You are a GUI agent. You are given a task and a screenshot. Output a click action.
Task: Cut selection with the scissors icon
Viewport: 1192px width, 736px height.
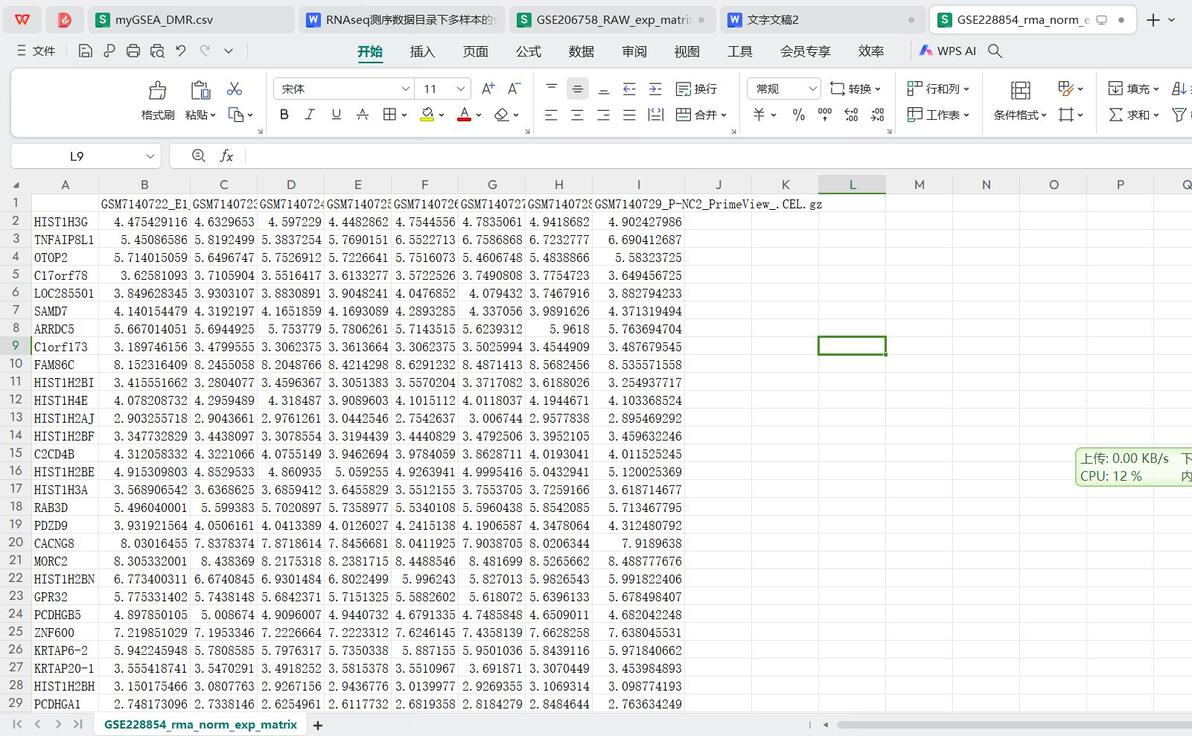pos(234,89)
